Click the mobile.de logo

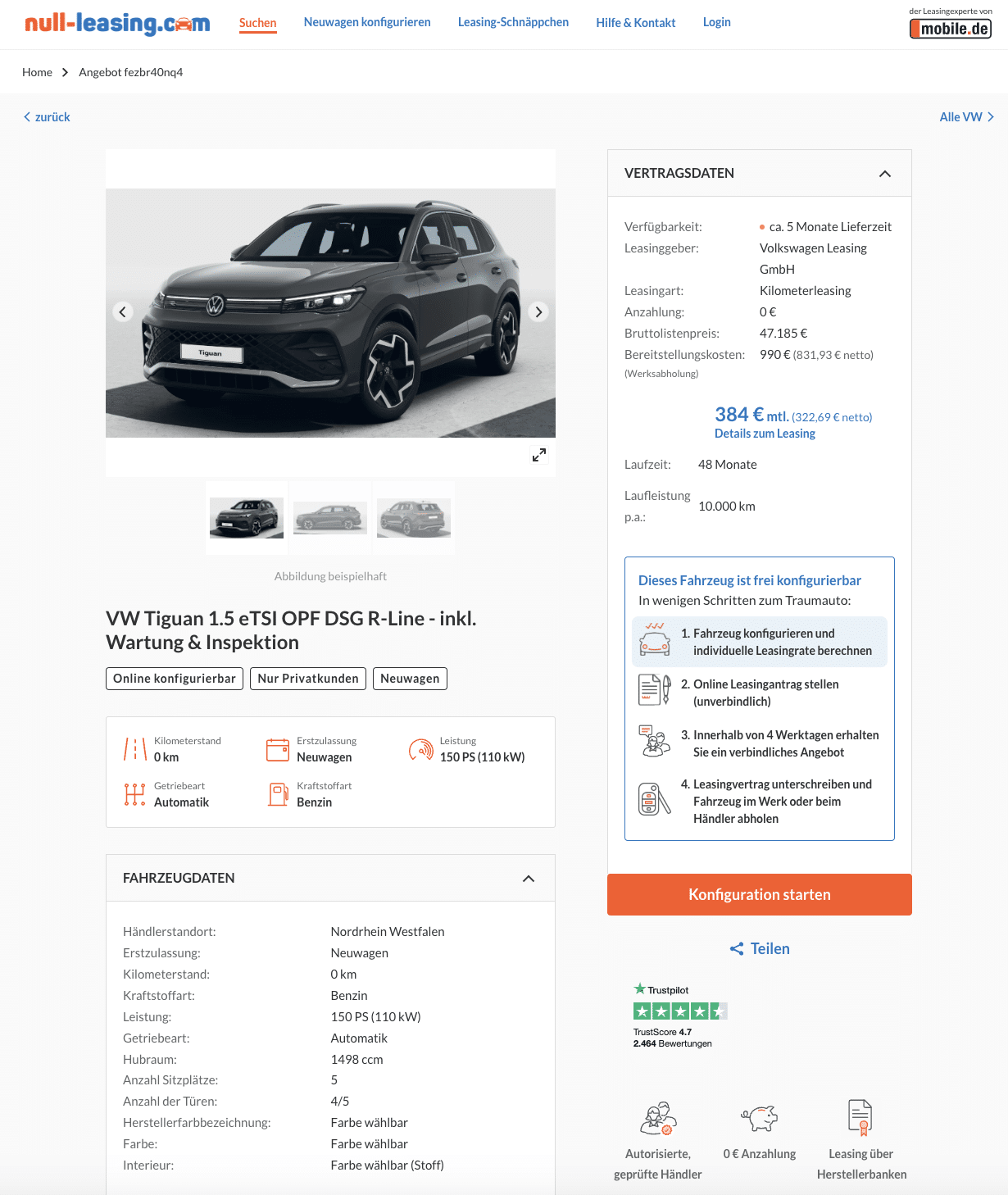(x=951, y=29)
